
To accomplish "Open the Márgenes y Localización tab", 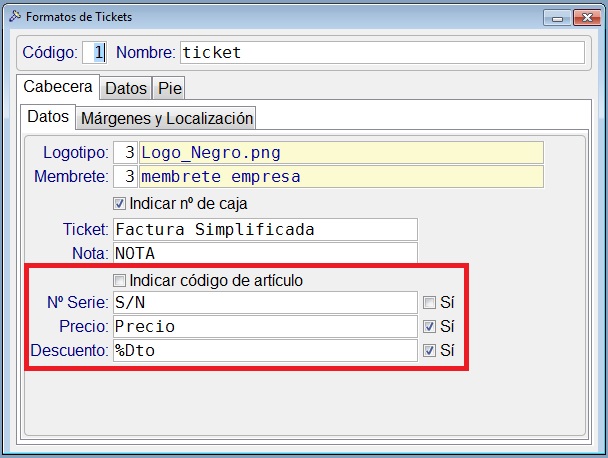I will [x=167, y=119].
